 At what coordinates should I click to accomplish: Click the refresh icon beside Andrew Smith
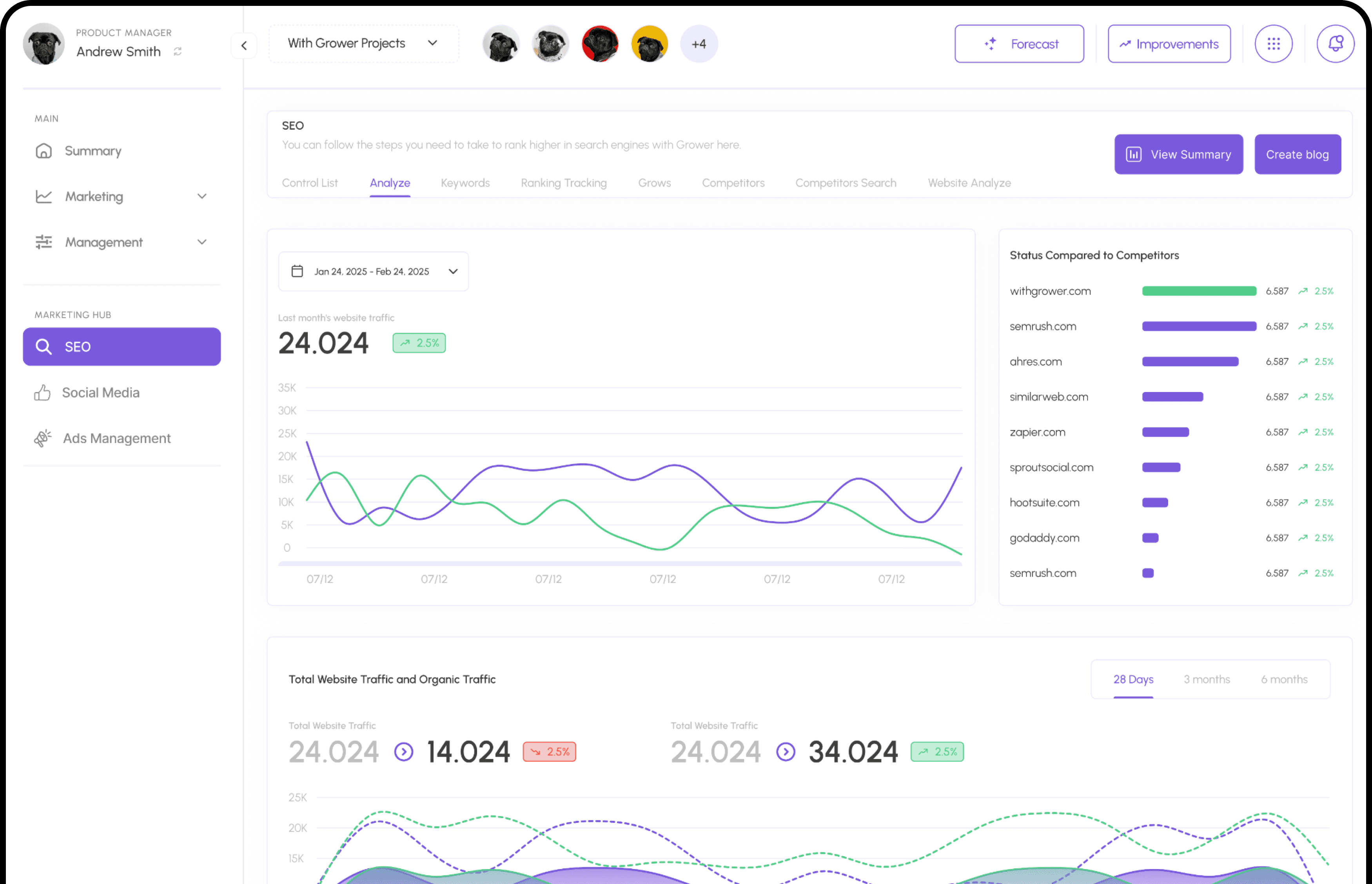coord(178,52)
